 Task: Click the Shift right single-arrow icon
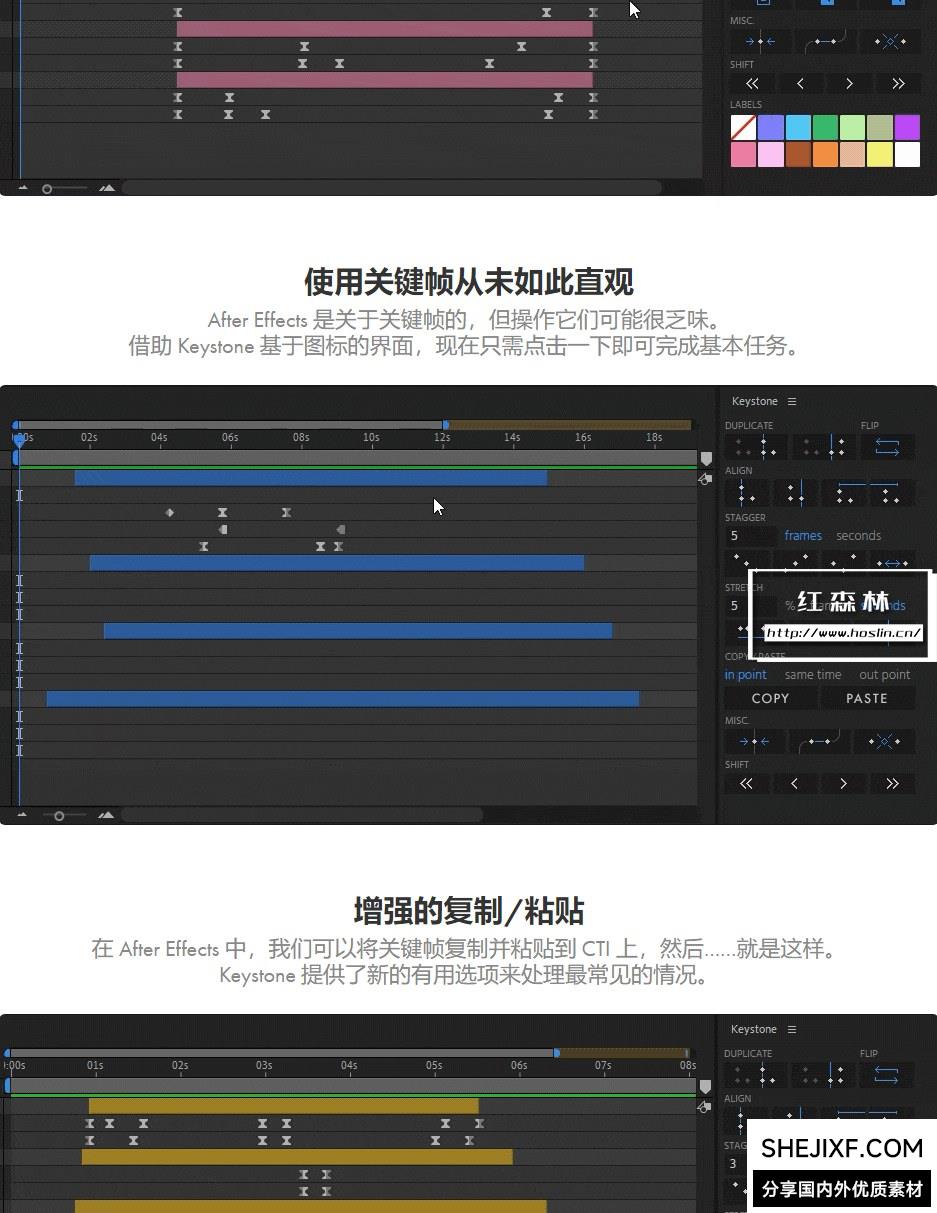[x=844, y=783]
